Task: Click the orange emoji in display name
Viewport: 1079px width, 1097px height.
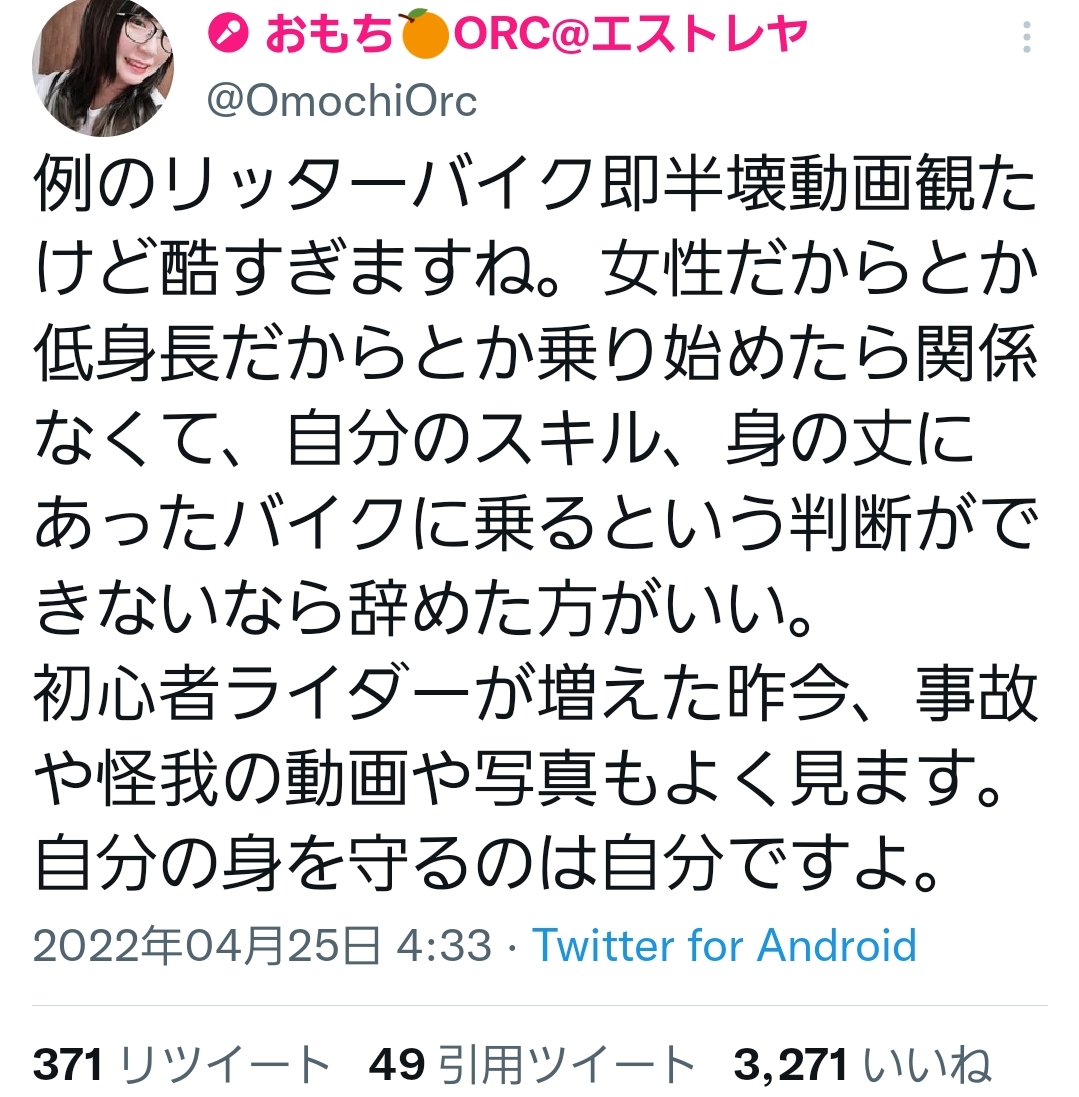Action: pos(424,34)
